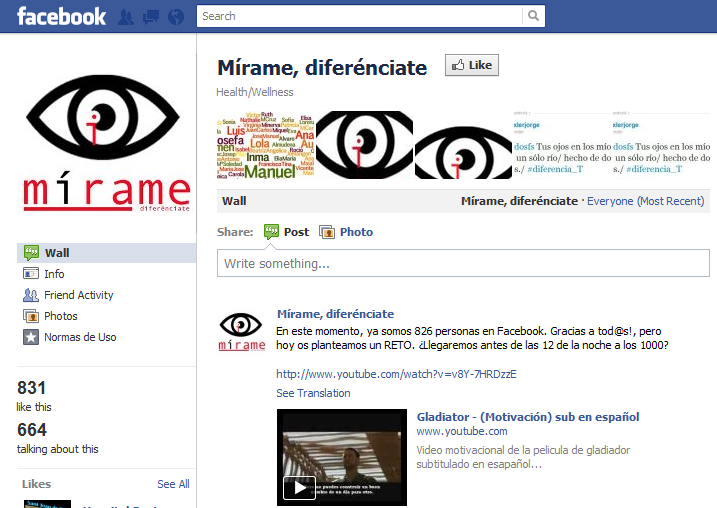Click the green Post quote icon
Image resolution: width=717 pixels, height=508 pixels.
[272, 232]
